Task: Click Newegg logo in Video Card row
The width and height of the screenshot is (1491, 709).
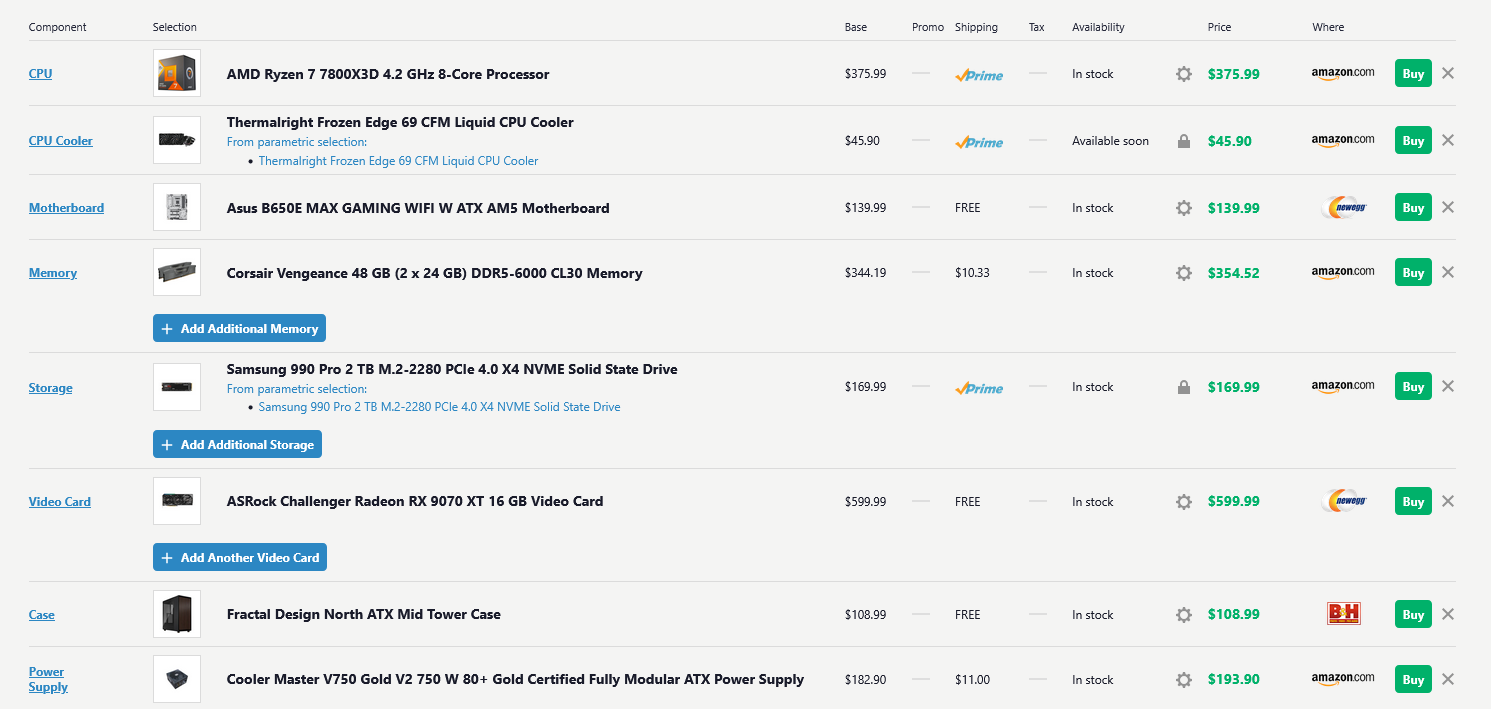Action: pyautogui.click(x=1343, y=501)
